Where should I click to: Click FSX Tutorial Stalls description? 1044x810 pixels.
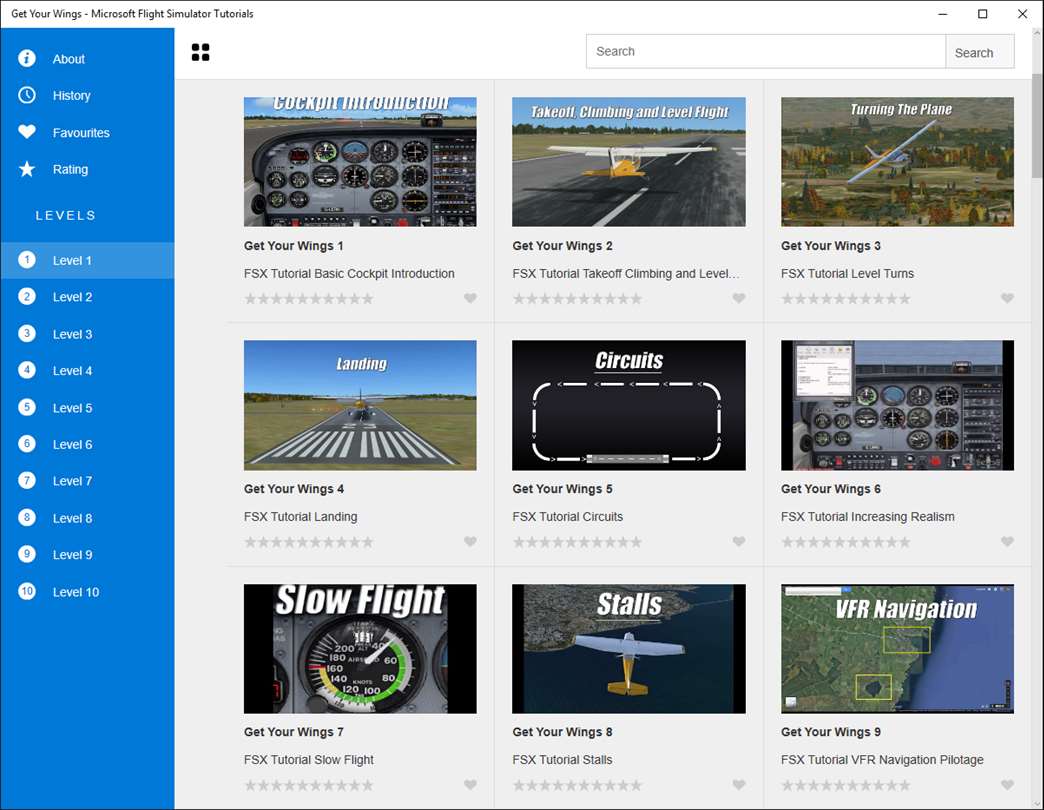(x=562, y=760)
